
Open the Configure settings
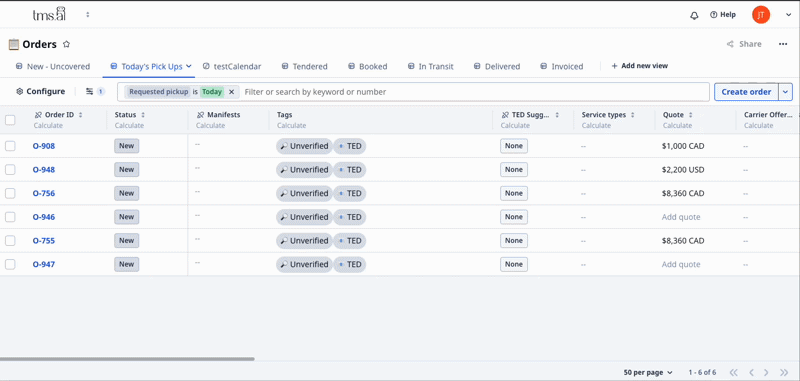coord(40,91)
